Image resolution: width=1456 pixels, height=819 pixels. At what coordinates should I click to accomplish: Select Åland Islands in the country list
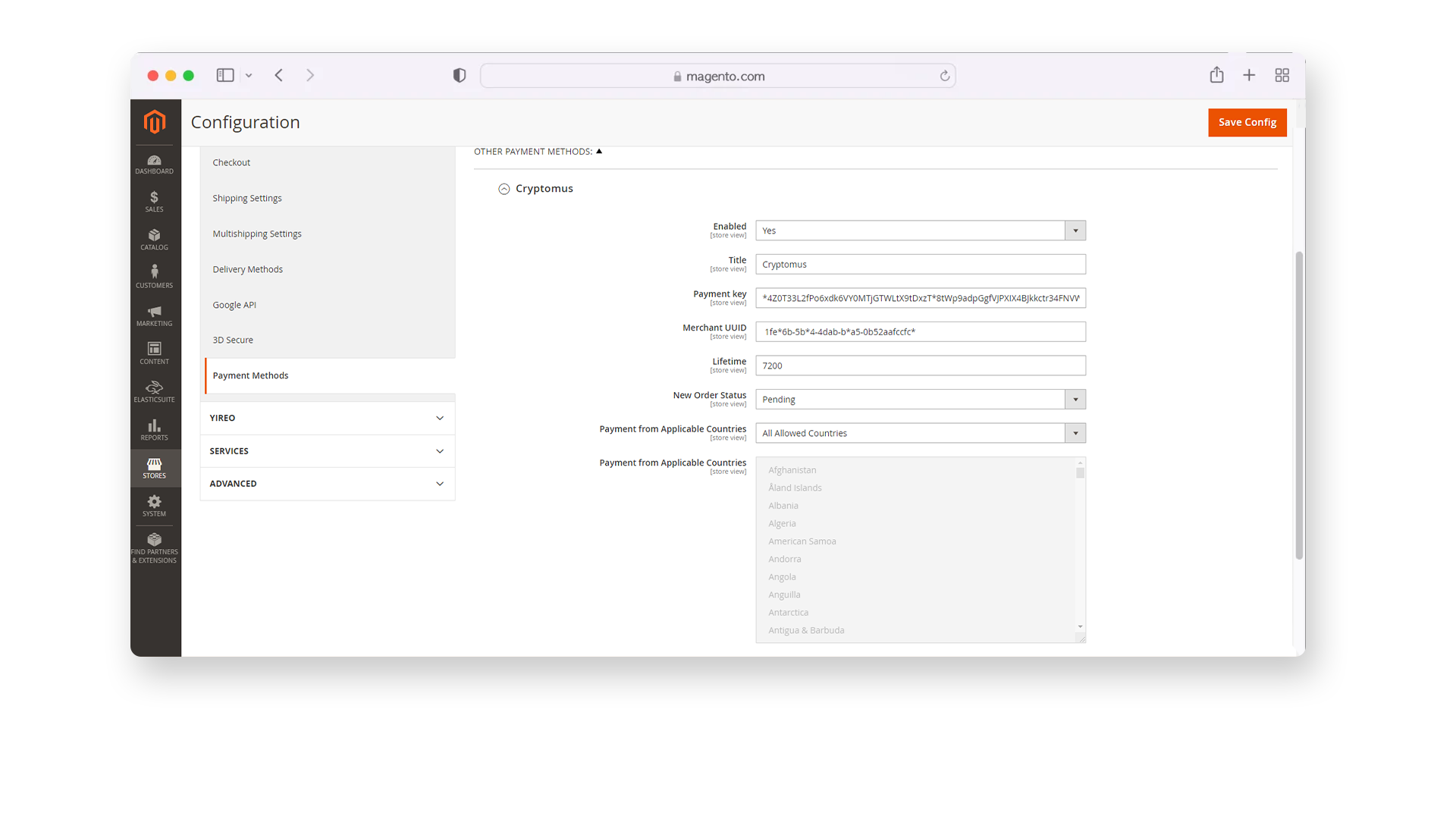pos(795,488)
